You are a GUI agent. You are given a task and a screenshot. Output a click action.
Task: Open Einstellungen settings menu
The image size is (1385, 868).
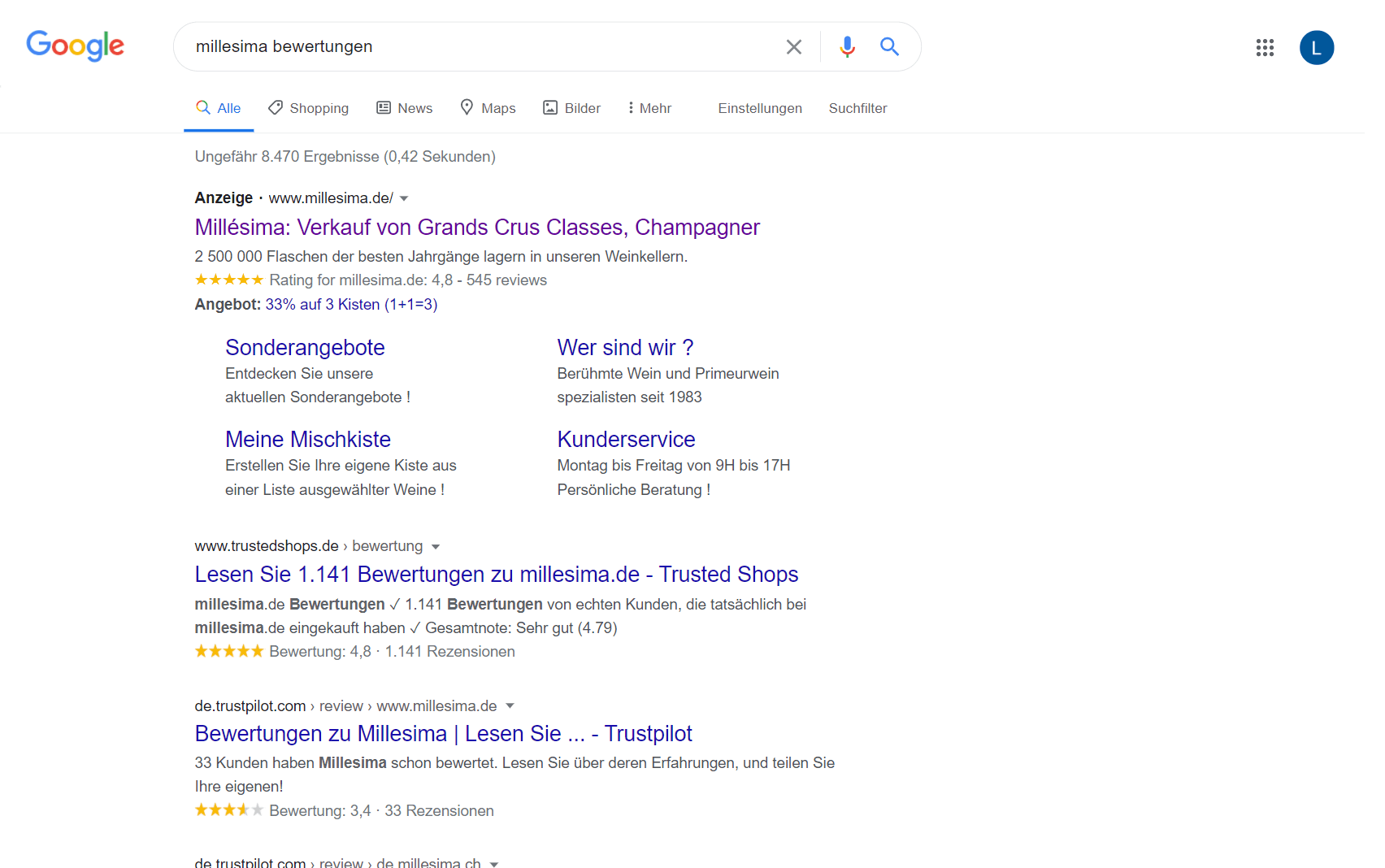tap(759, 108)
